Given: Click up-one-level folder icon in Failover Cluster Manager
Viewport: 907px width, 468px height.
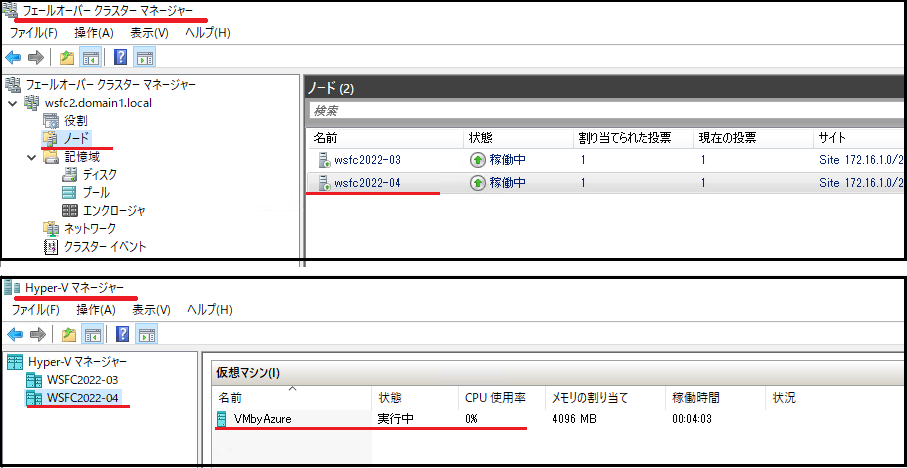Looking at the screenshot, I should [68, 57].
